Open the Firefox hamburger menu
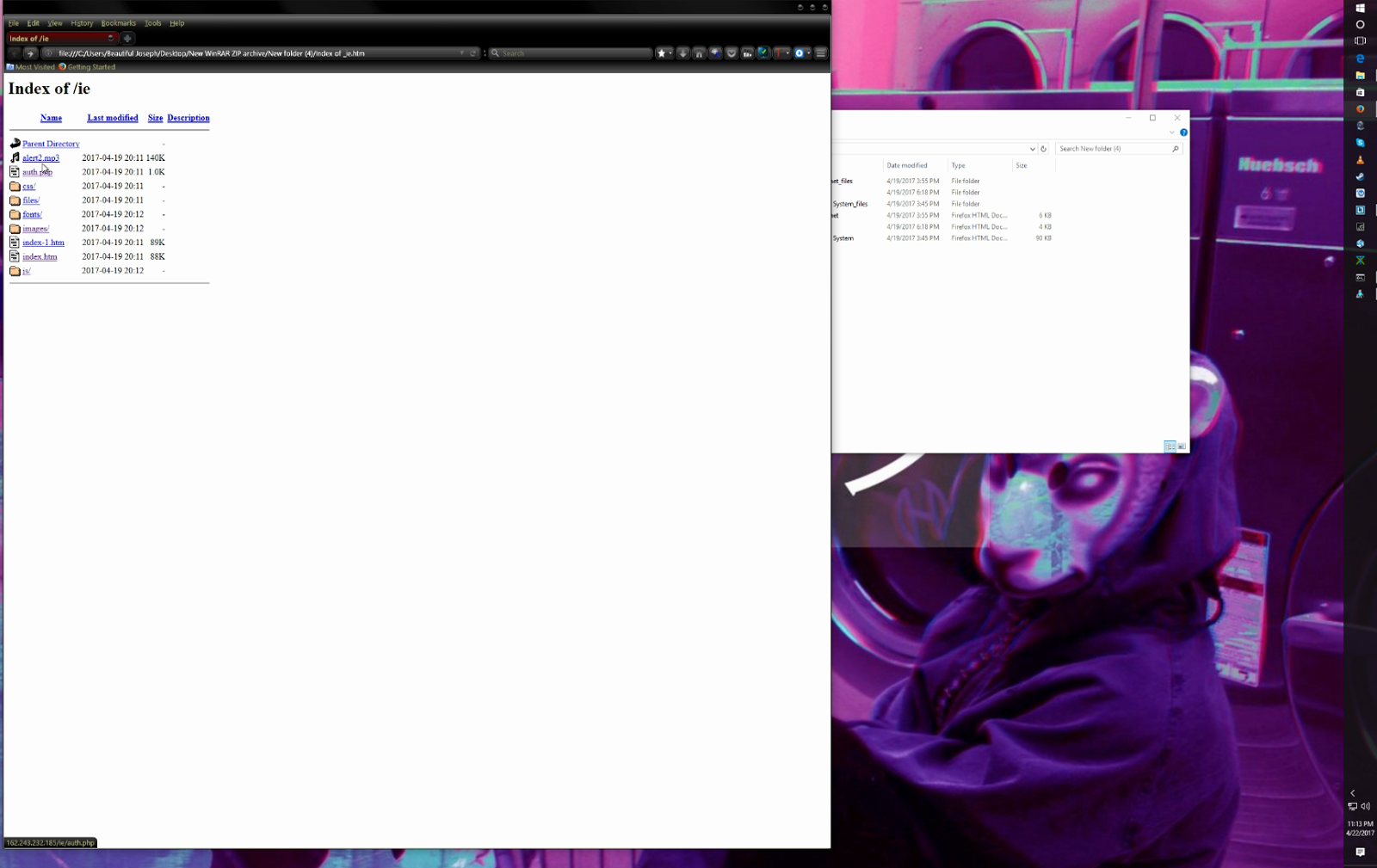The image size is (1377, 868). coord(821,53)
